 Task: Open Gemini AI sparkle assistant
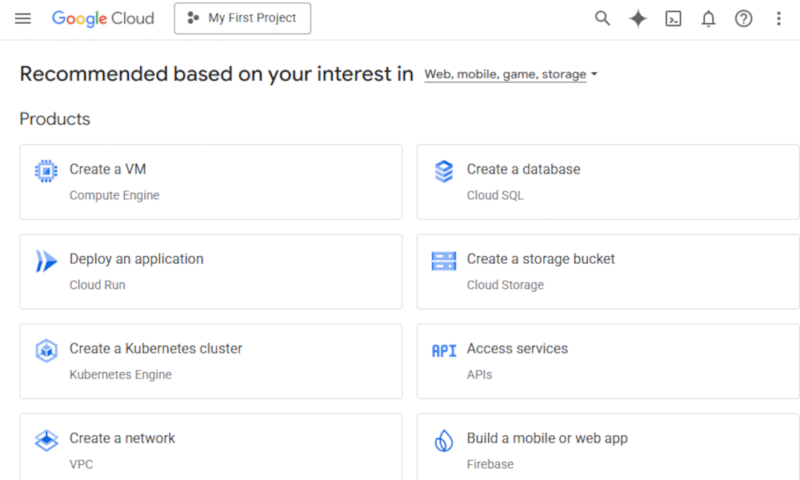[638, 19]
